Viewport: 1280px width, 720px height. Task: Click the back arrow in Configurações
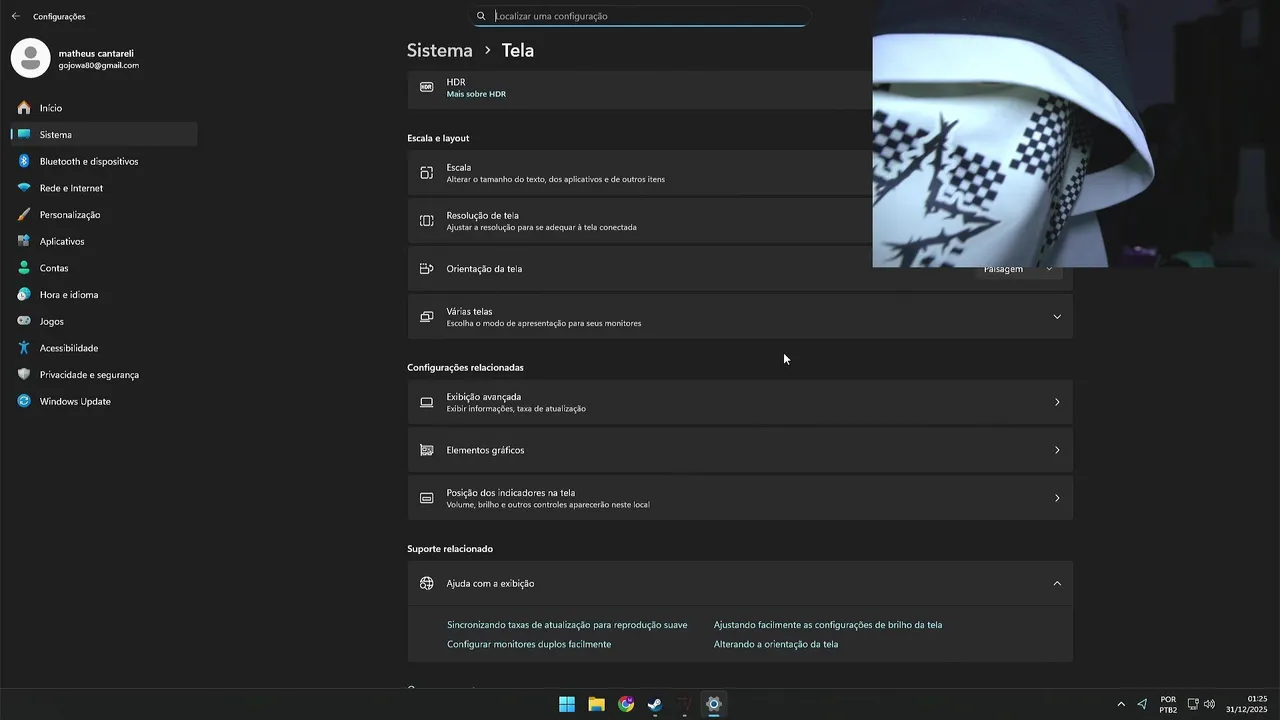15,16
